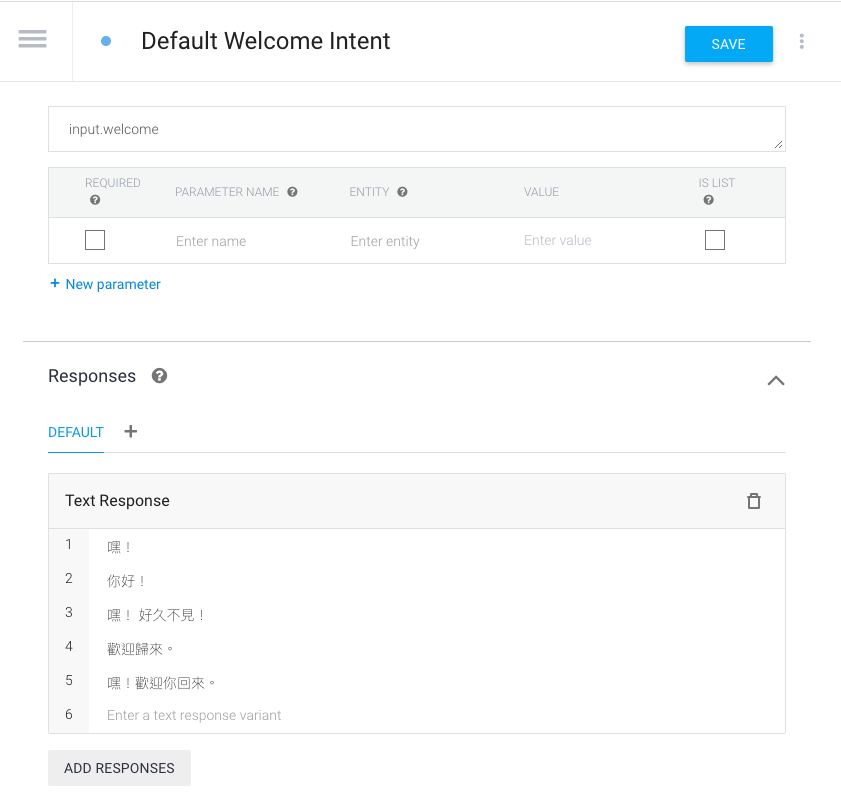Click help icon next to Parameter Name
The width and height of the screenshot is (841, 797).
(292, 192)
